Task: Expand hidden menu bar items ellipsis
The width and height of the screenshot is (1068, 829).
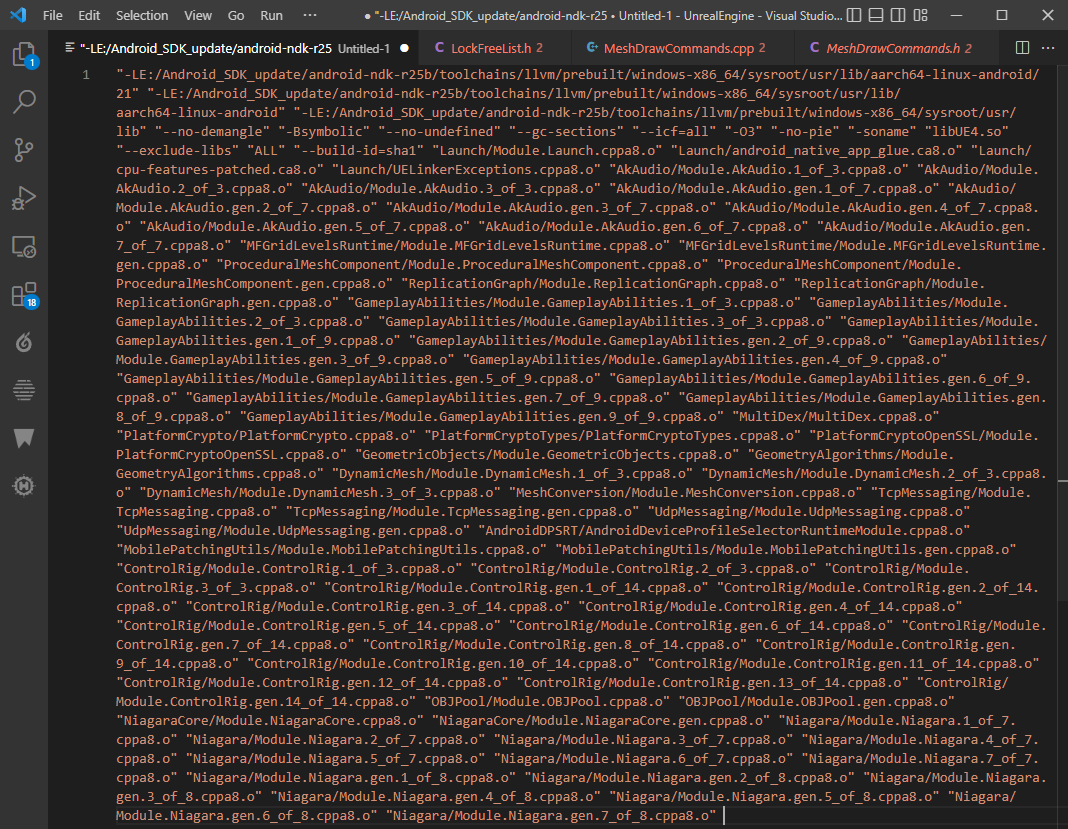Action: tap(309, 15)
